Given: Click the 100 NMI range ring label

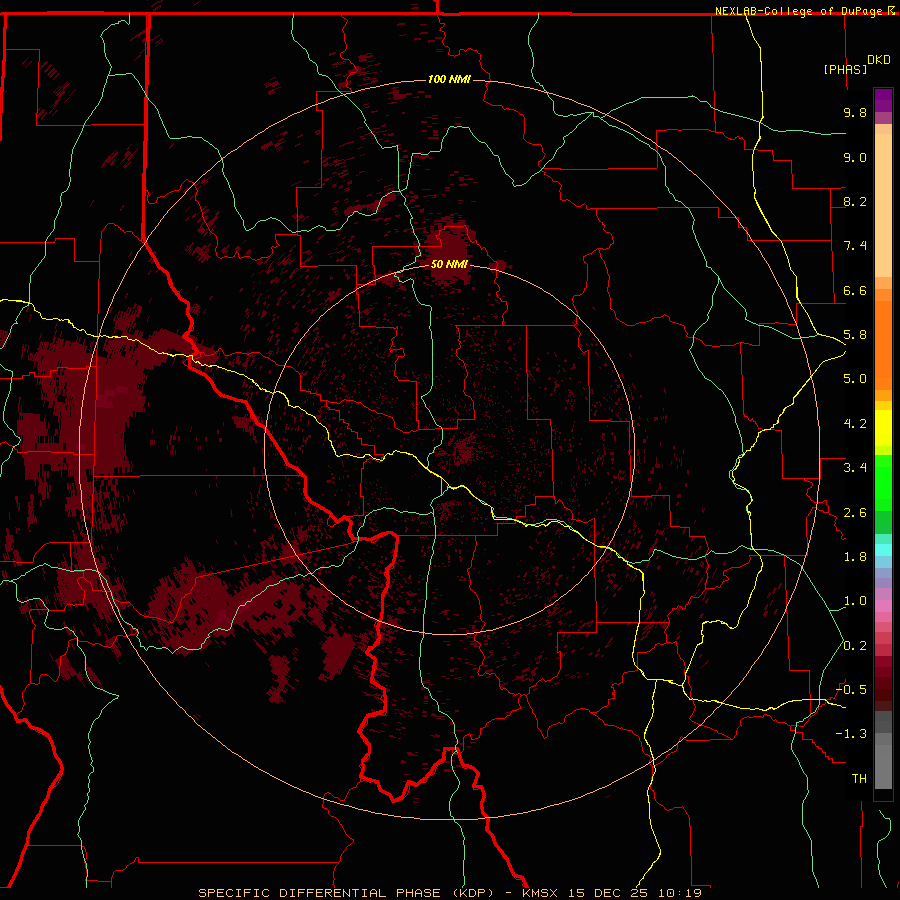Looking at the screenshot, I should click(449, 79).
